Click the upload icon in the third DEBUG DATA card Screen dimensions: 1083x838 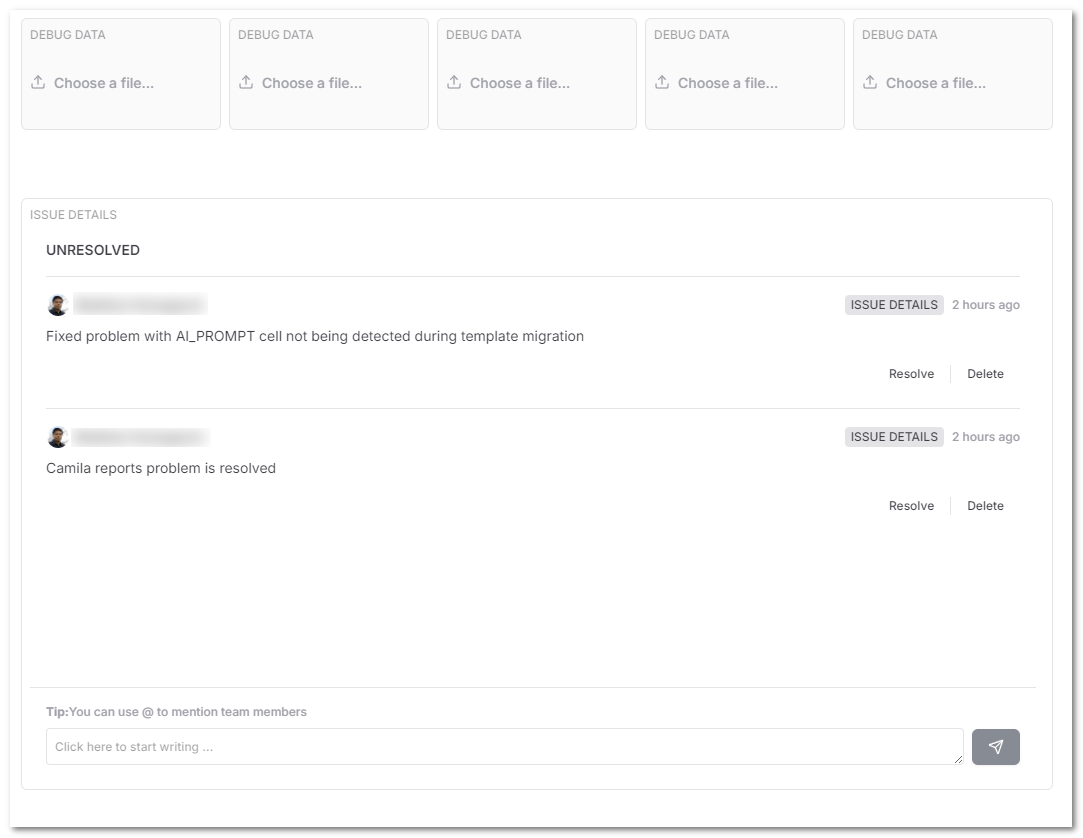[x=454, y=82]
